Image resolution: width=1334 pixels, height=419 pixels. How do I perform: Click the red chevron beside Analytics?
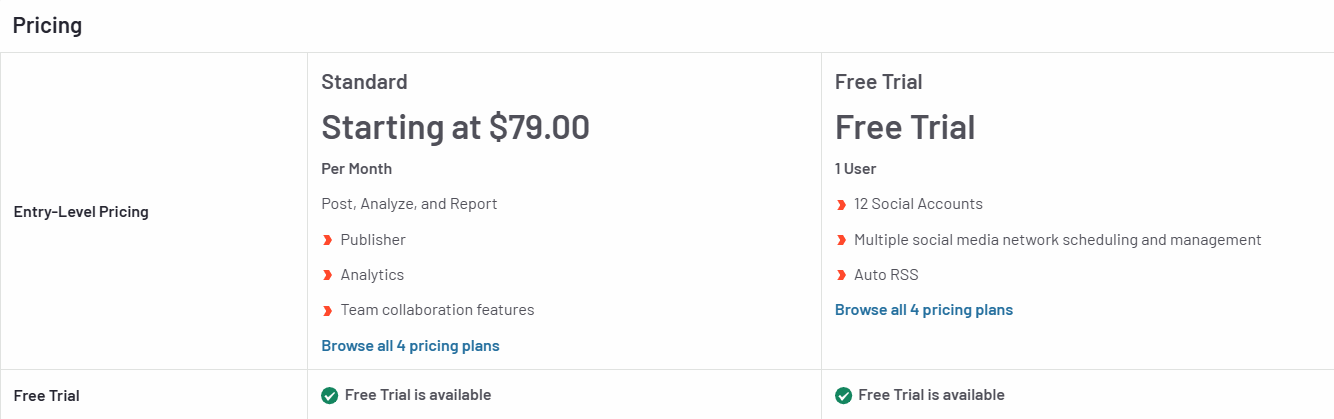327,275
